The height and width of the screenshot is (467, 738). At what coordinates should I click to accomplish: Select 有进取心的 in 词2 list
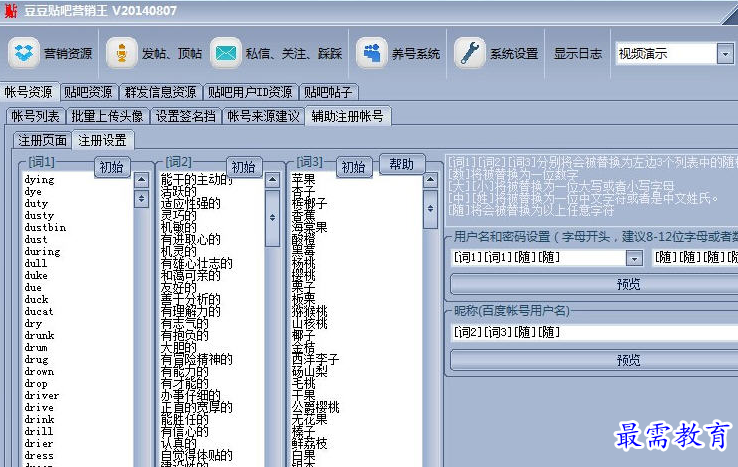point(191,240)
